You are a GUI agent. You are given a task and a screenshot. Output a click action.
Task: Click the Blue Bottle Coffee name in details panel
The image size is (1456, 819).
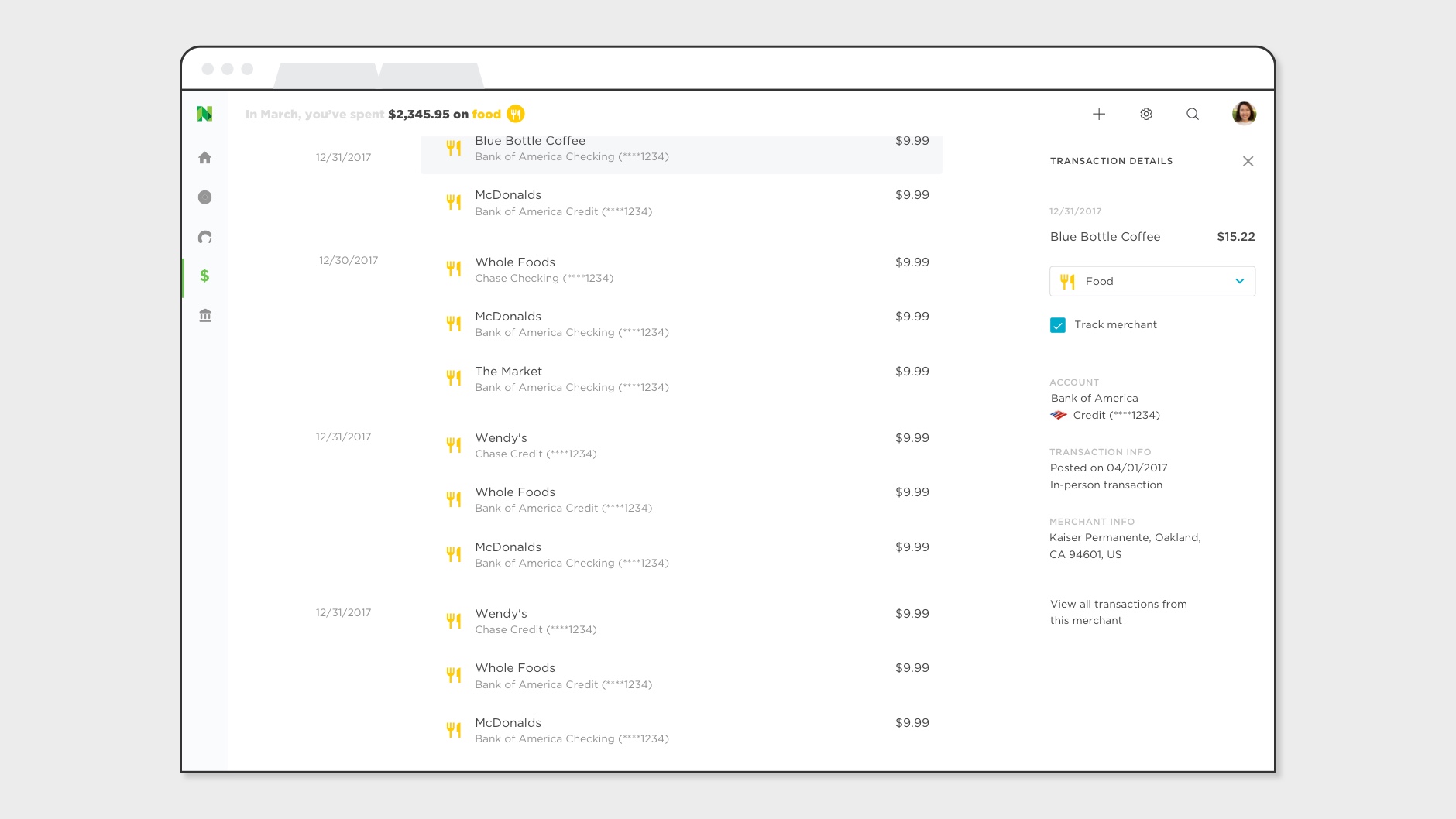point(1105,237)
